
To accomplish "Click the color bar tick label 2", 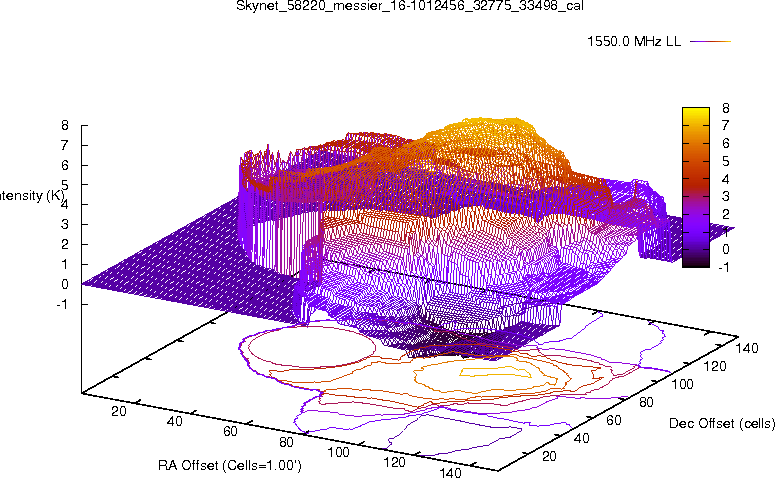I will click(726, 214).
